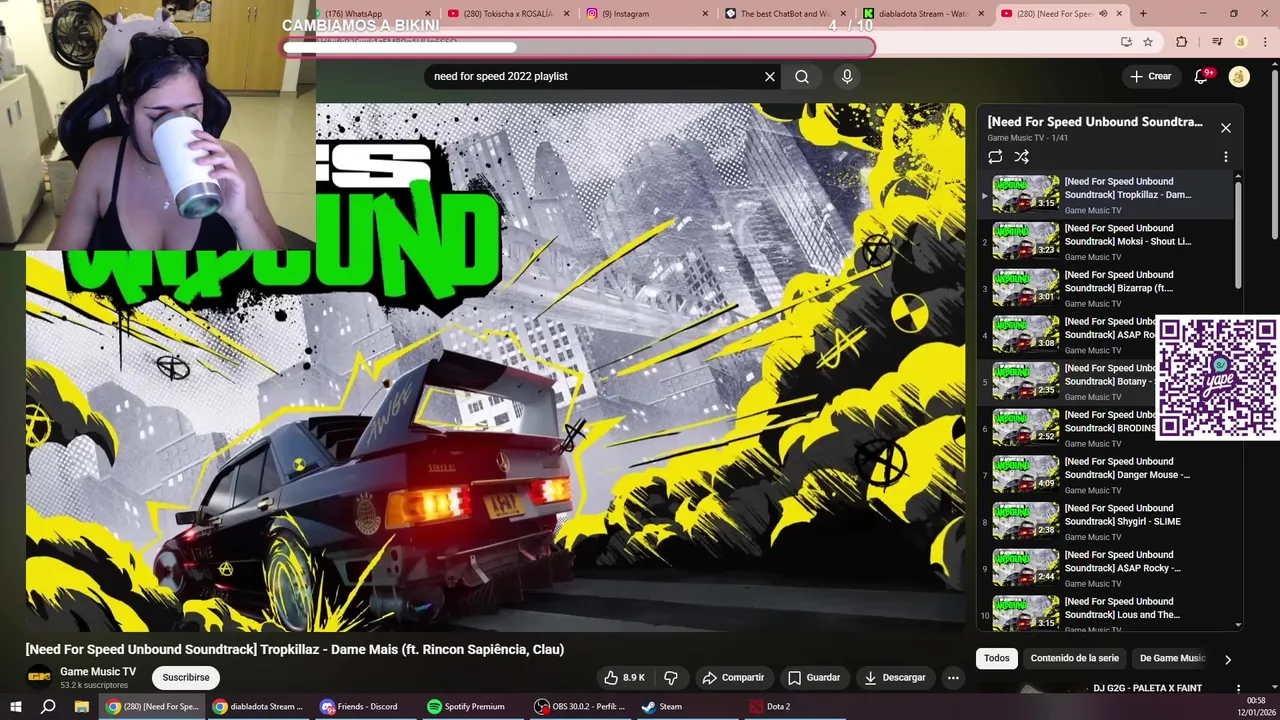Switch to the diabladota Stream tab

click(x=922, y=14)
